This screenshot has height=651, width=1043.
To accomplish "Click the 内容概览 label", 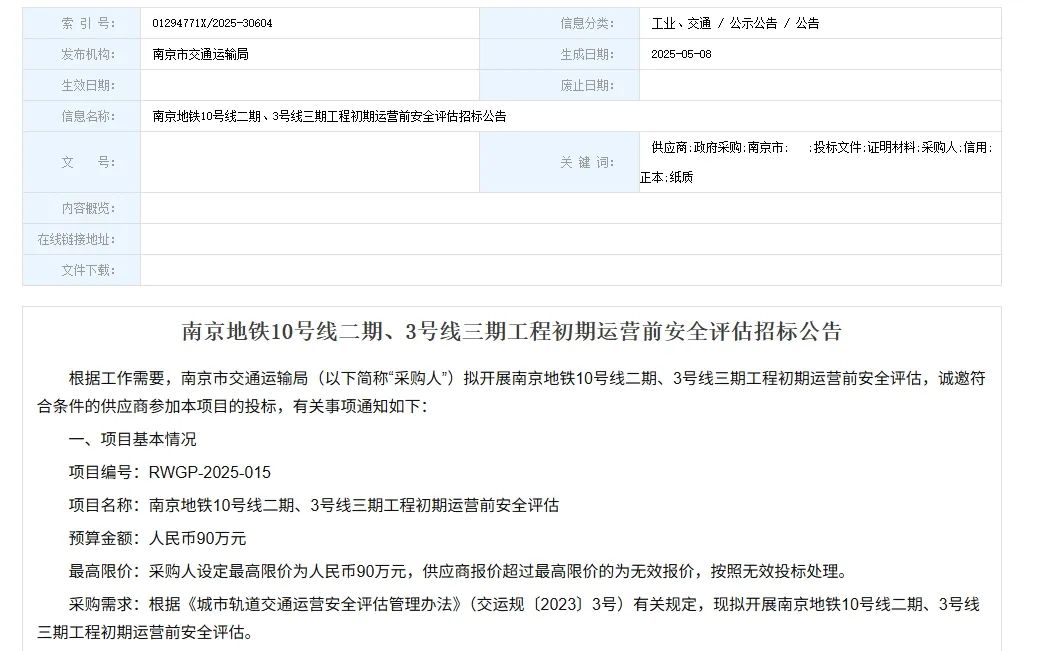I will point(88,209).
